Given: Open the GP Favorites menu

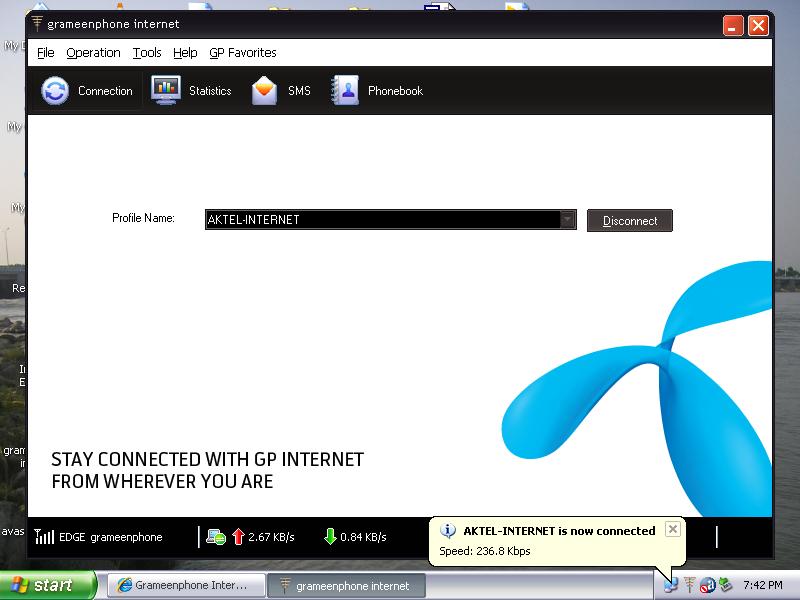Looking at the screenshot, I should 243,53.
